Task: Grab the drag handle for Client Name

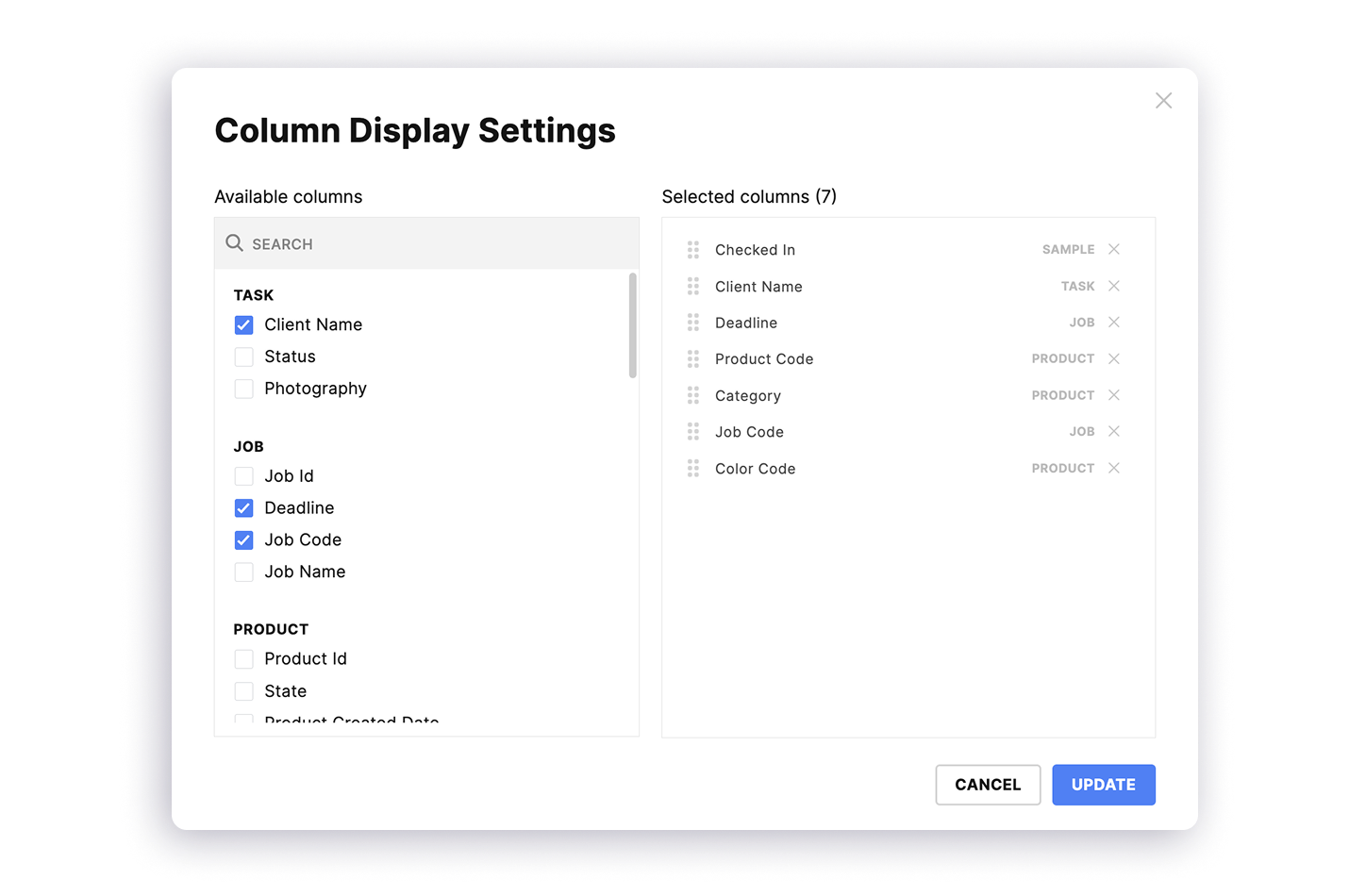Action: [693, 286]
